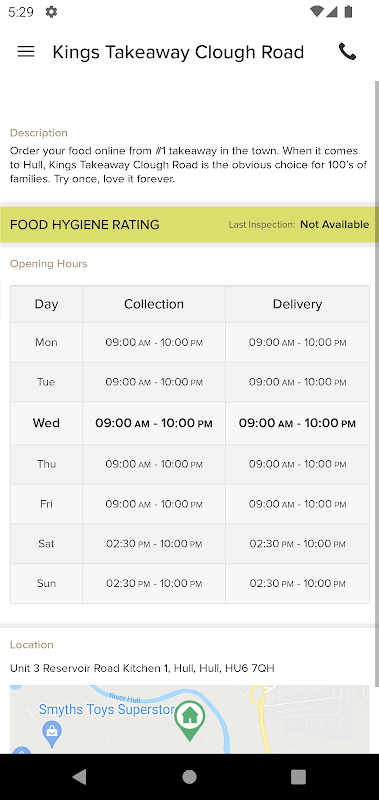Click the Food Hygiene Rating banner
Image resolution: width=379 pixels, height=800 pixels.
tap(189, 224)
